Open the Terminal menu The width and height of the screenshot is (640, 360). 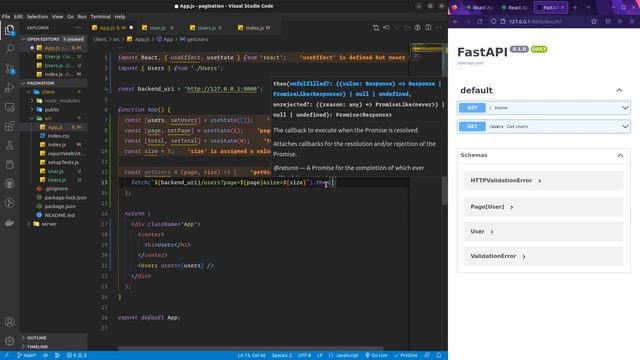tap(100, 17)
